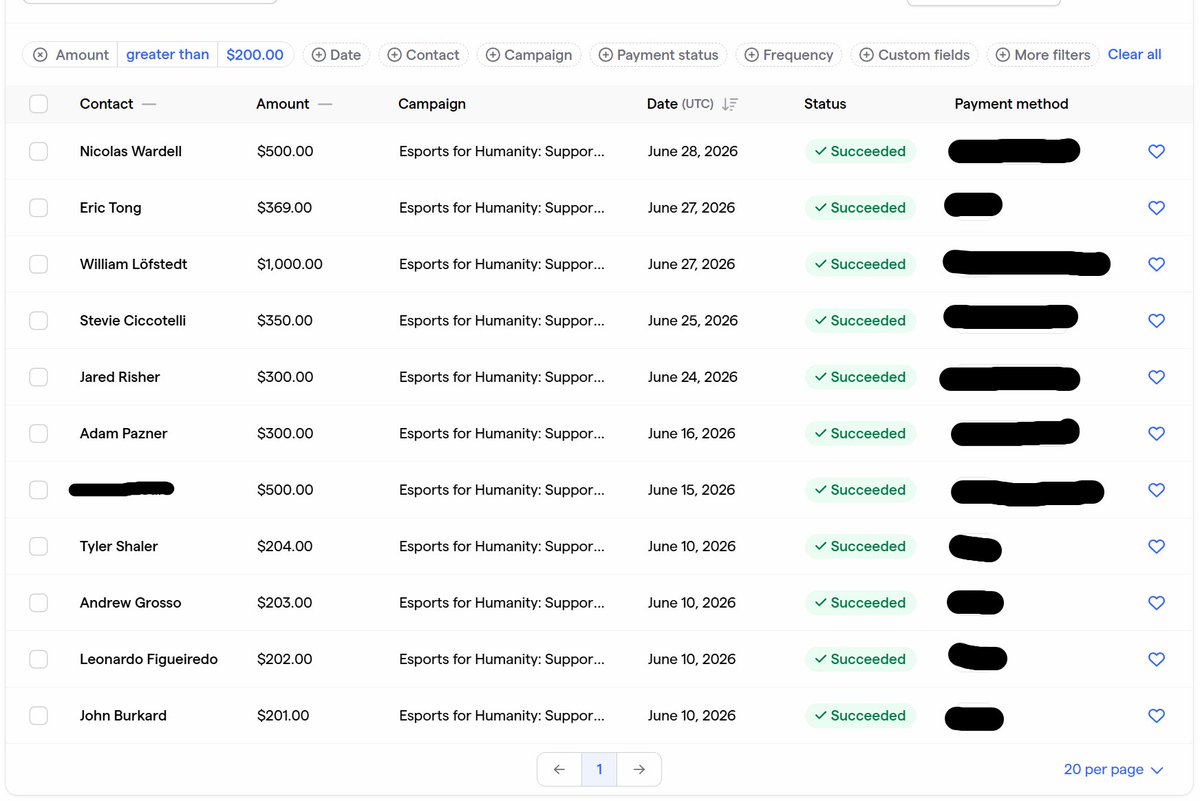1200x801 pixels.
Task: Select the Nicolas Wardell row checkbox
Action: point(38,152)
